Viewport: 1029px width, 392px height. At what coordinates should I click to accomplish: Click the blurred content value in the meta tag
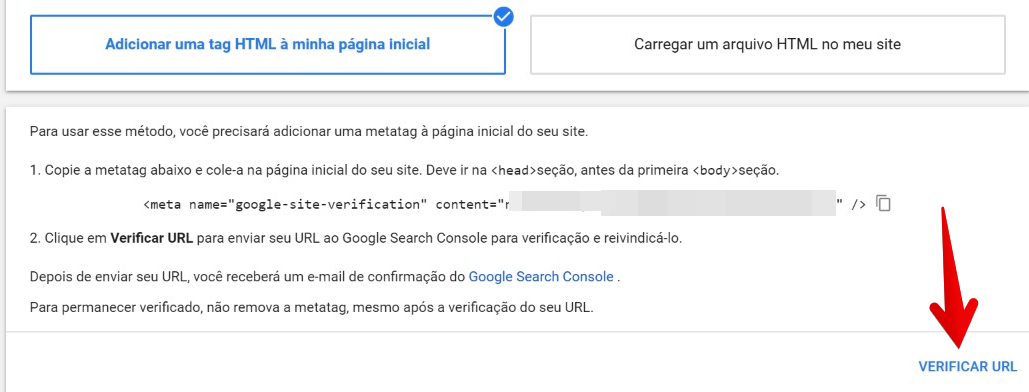[x=669, y=204]
